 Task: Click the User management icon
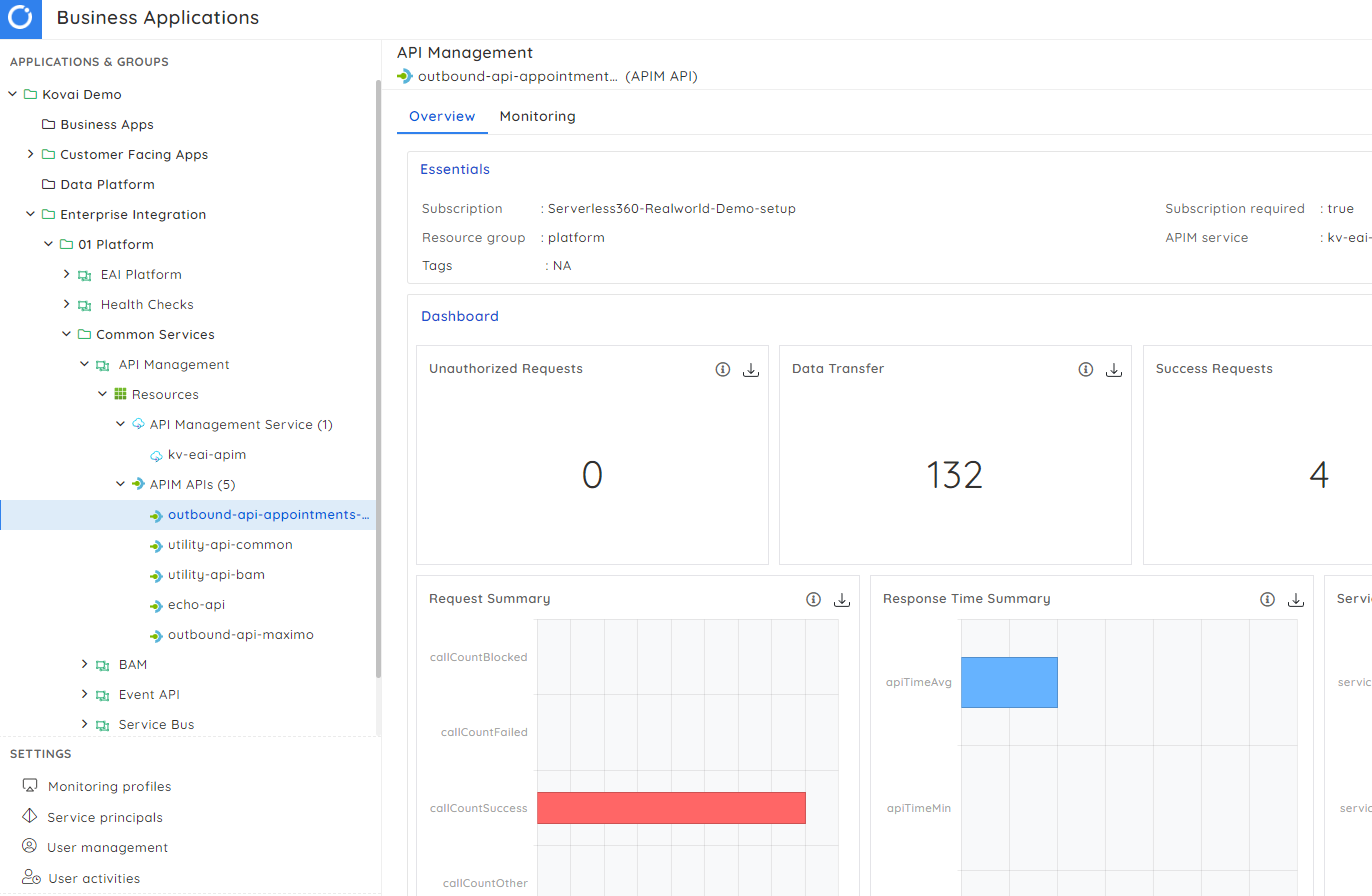point(30,846)
